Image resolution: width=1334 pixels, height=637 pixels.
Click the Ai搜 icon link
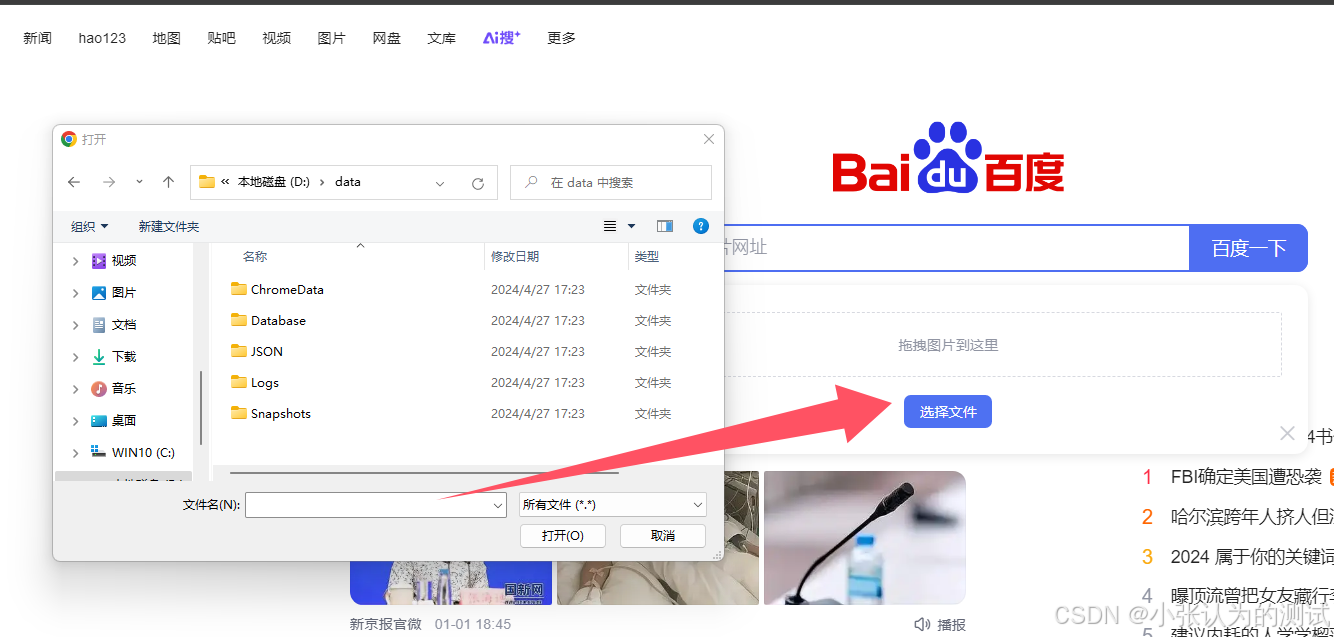501,37
